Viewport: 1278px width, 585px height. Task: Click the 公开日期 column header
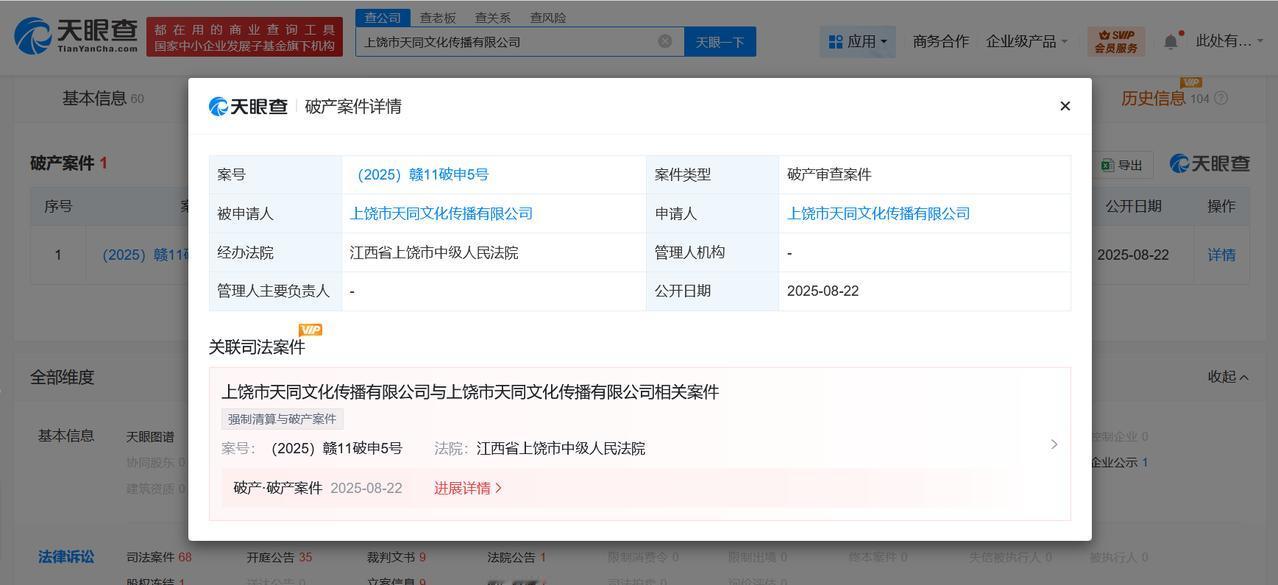pos(1133,206)
